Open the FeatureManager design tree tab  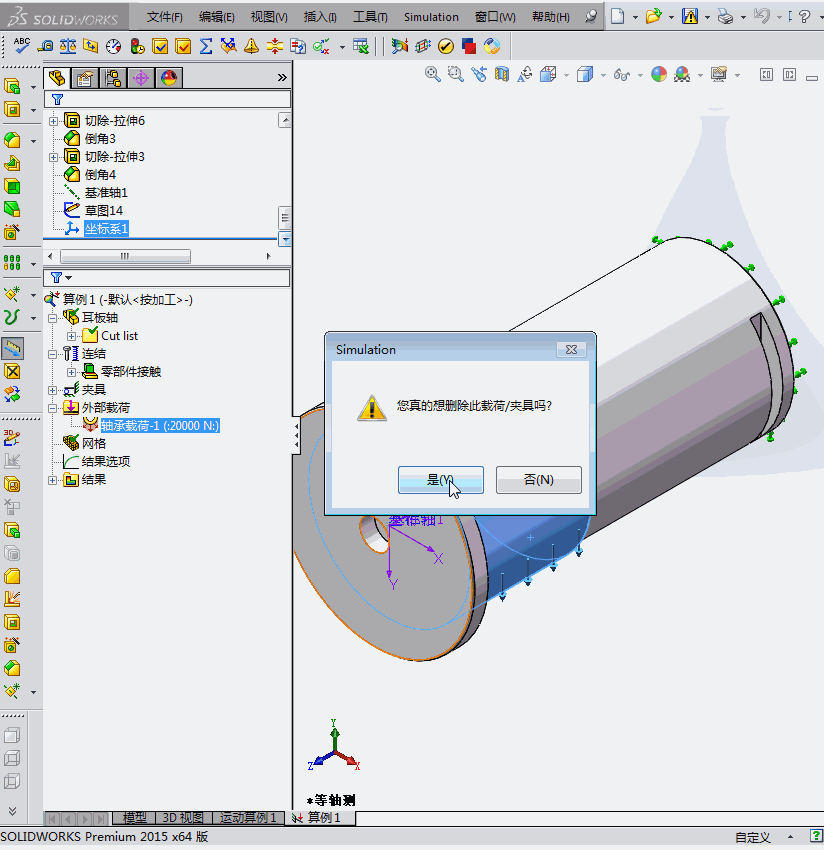pyautogui.click(x=57, y=78)
